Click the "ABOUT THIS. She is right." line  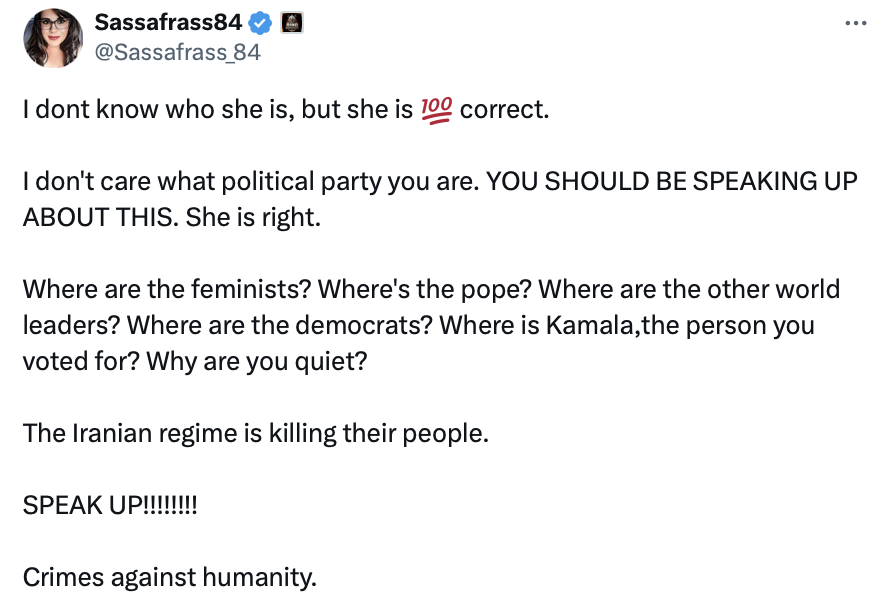click(171, 217)
